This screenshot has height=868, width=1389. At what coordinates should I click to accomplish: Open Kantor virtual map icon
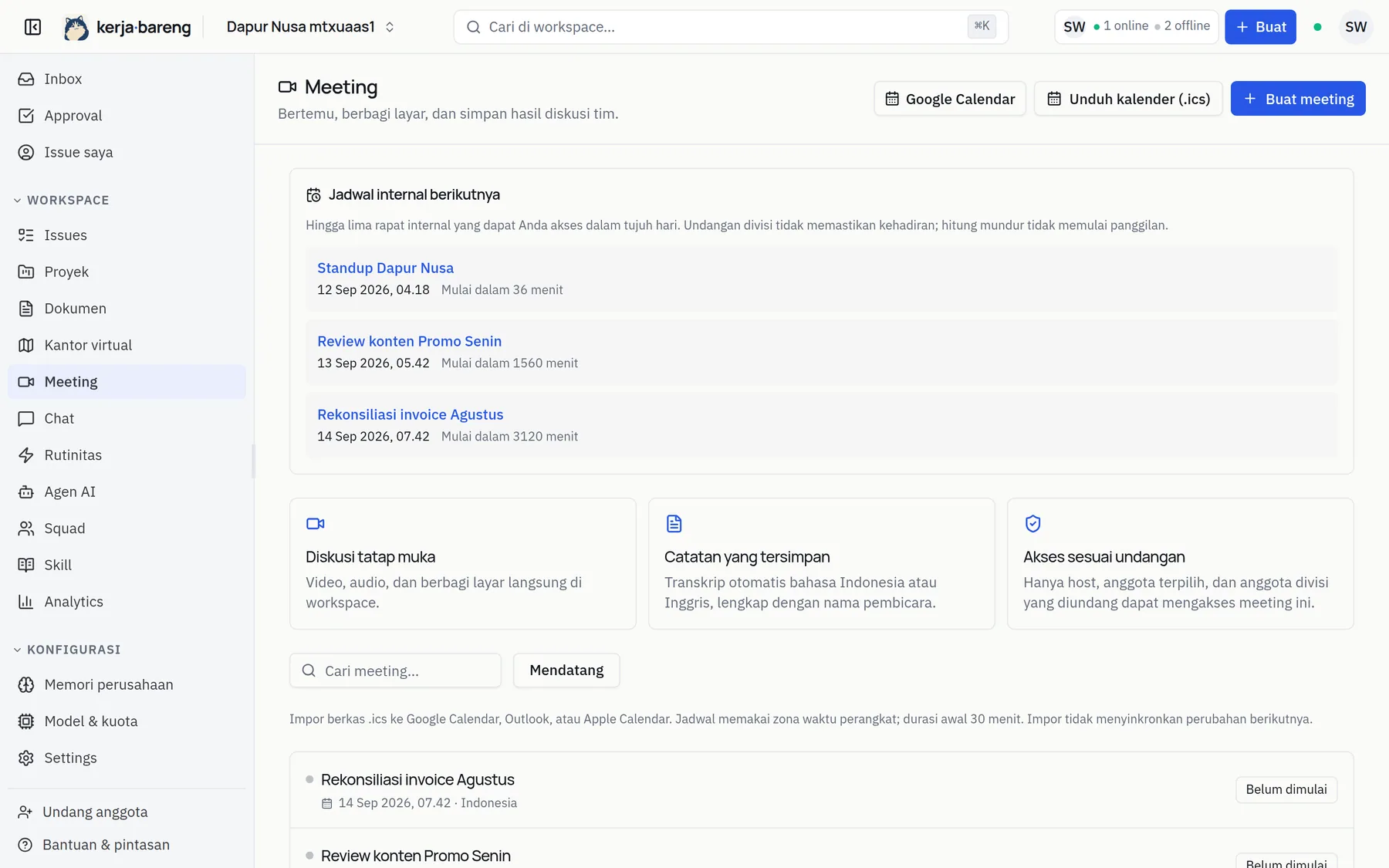click(26, 345)
